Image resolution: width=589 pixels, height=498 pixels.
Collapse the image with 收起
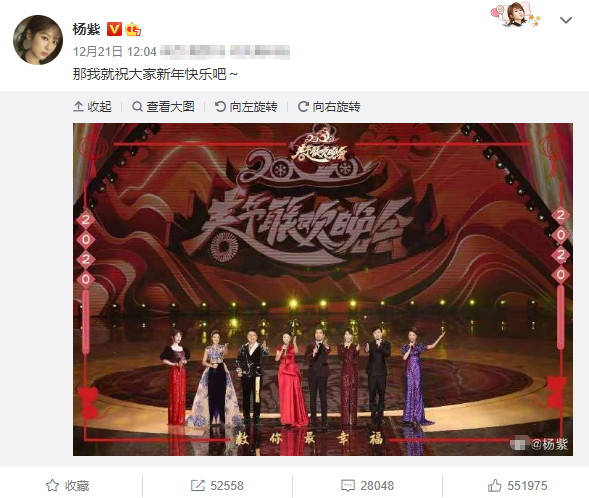point(92,107)
